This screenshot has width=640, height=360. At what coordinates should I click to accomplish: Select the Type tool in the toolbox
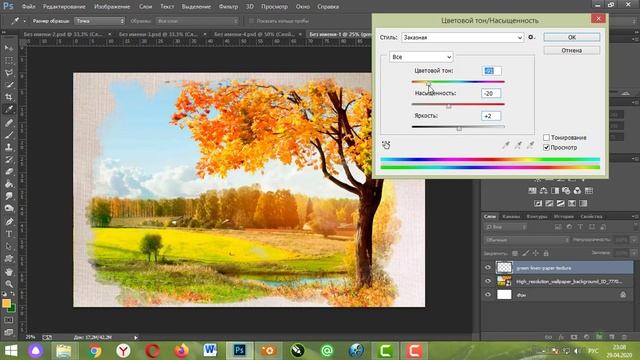click(x=9, y=234)
